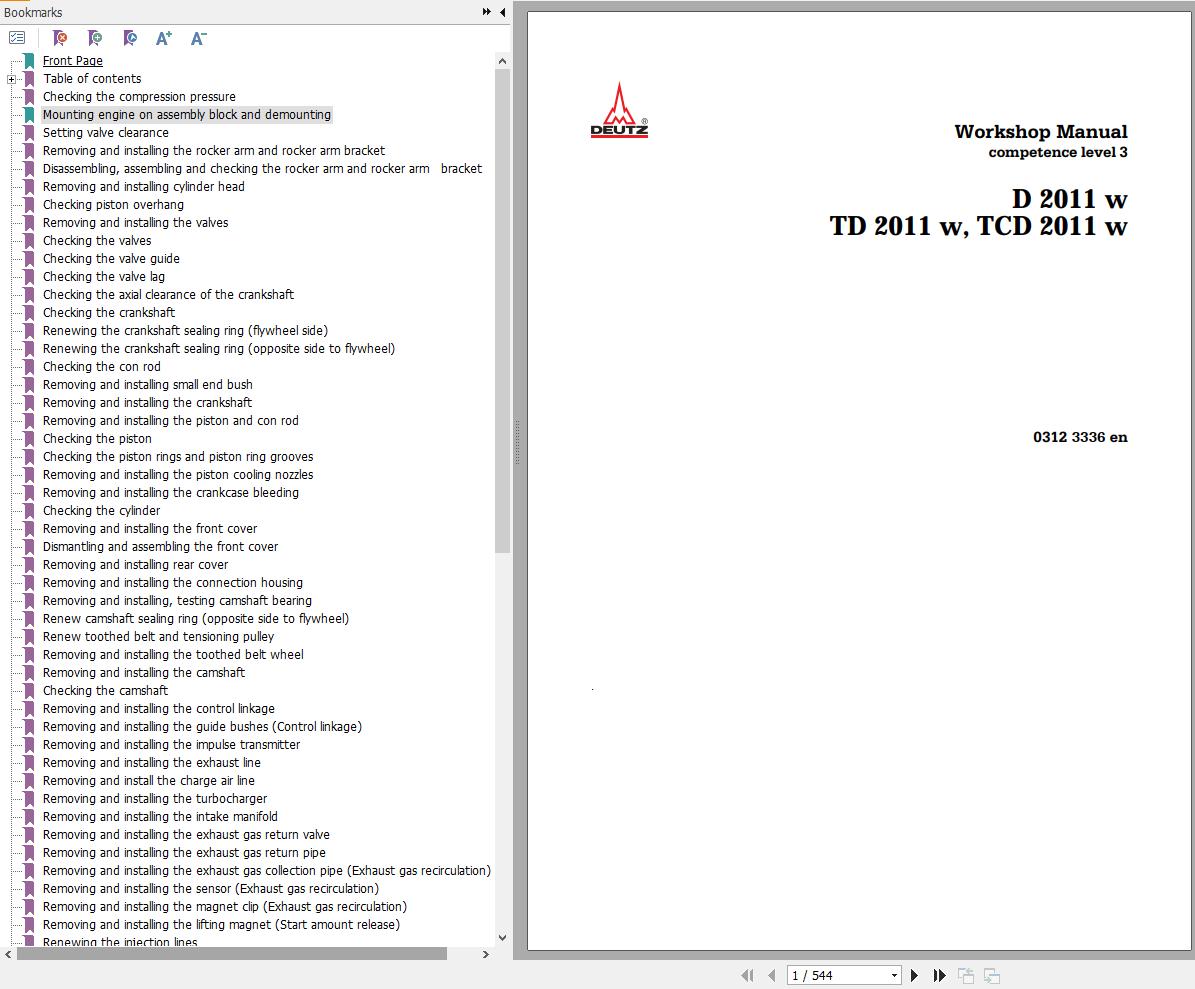Click the next view icon
This screenshot has width=1195, height=989.
click(992, 975)
